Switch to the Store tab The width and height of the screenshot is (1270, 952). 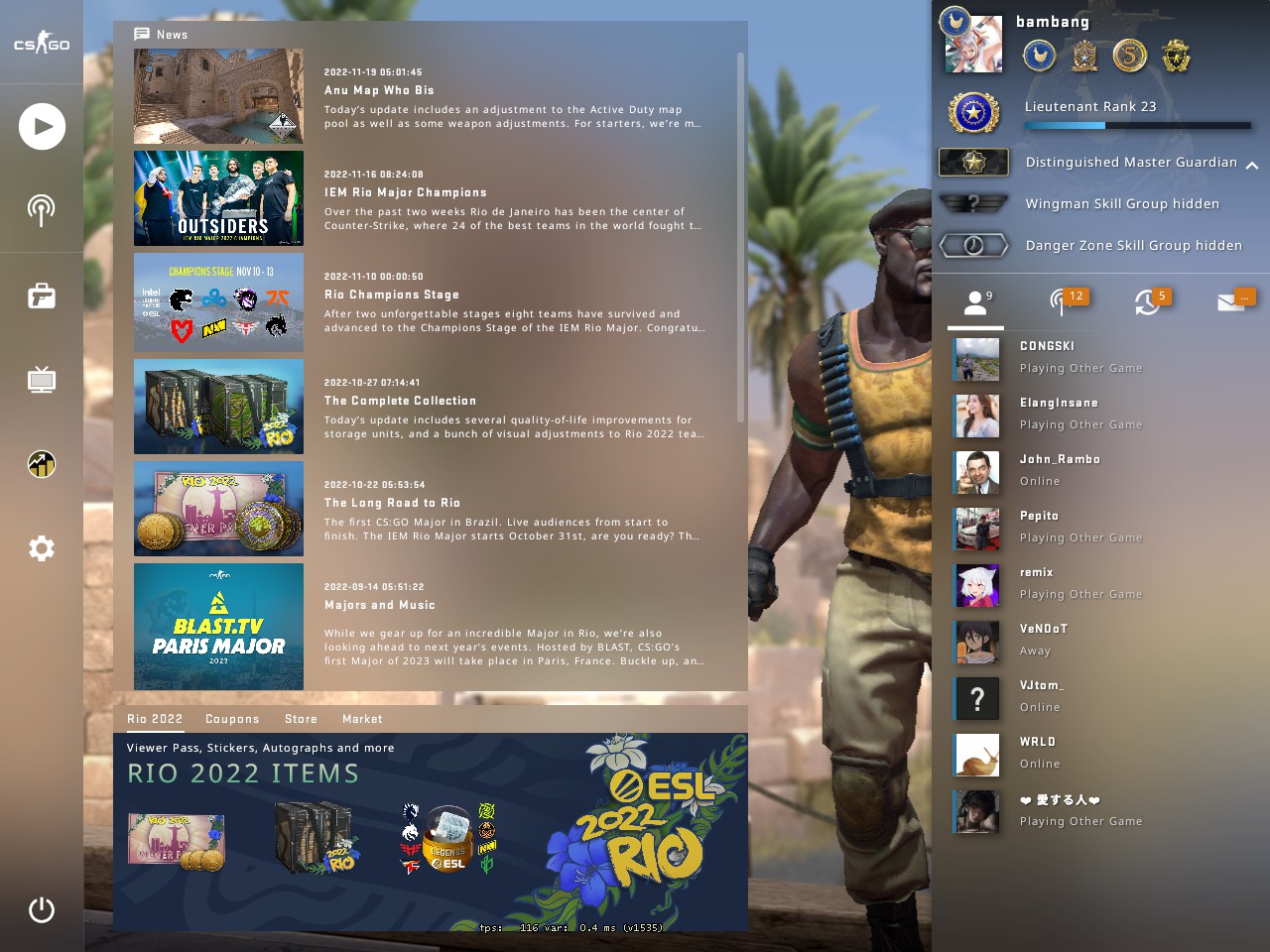(x=301, y=719)
